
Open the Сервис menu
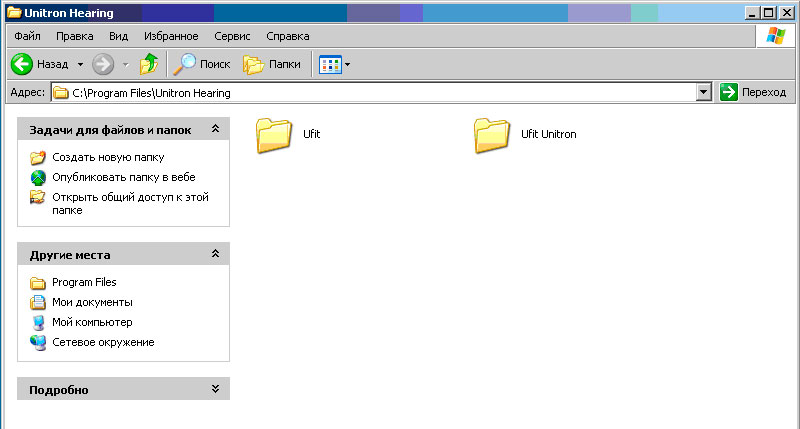[232, 36]
